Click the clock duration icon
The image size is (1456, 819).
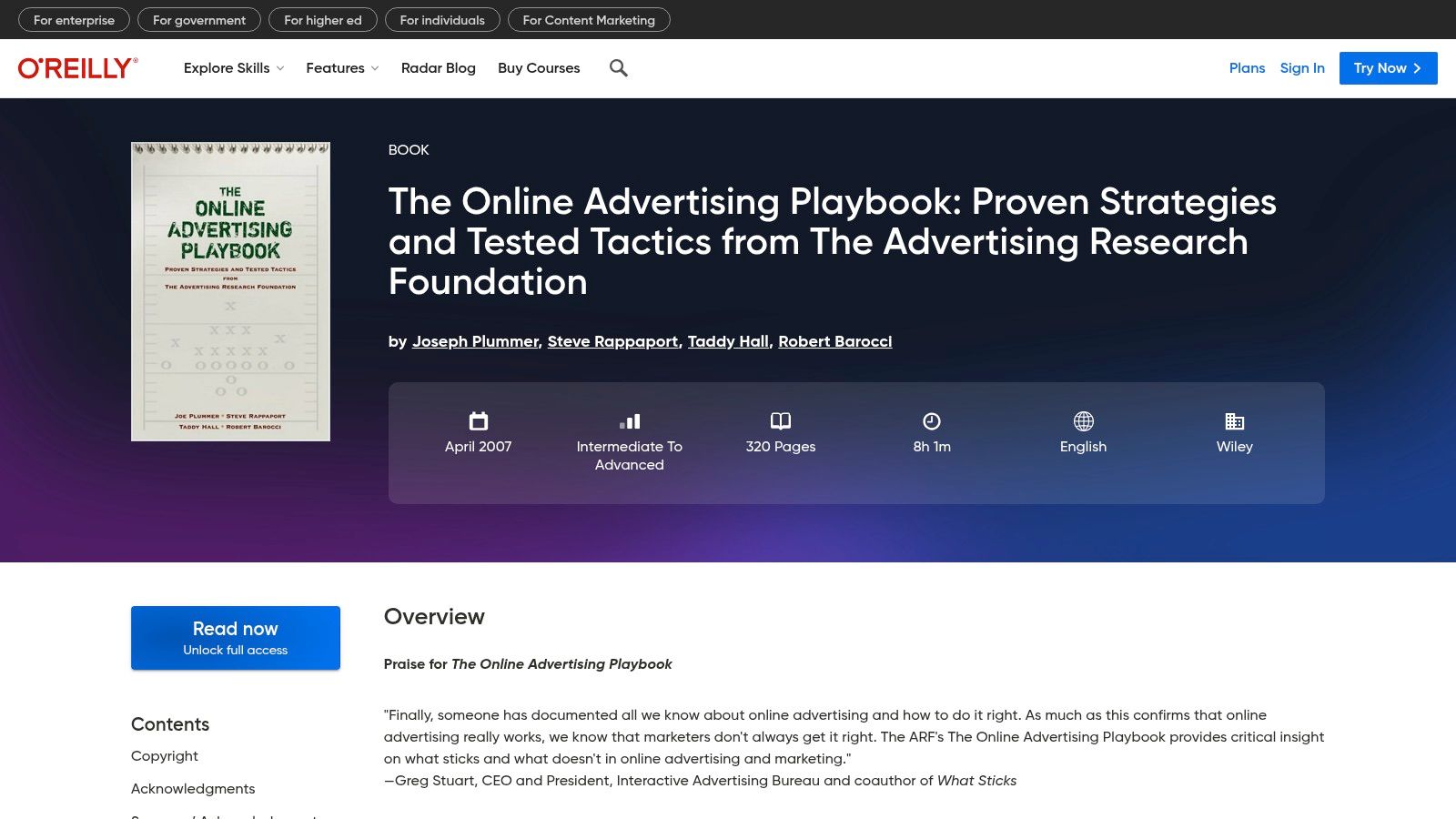point(932,420)
